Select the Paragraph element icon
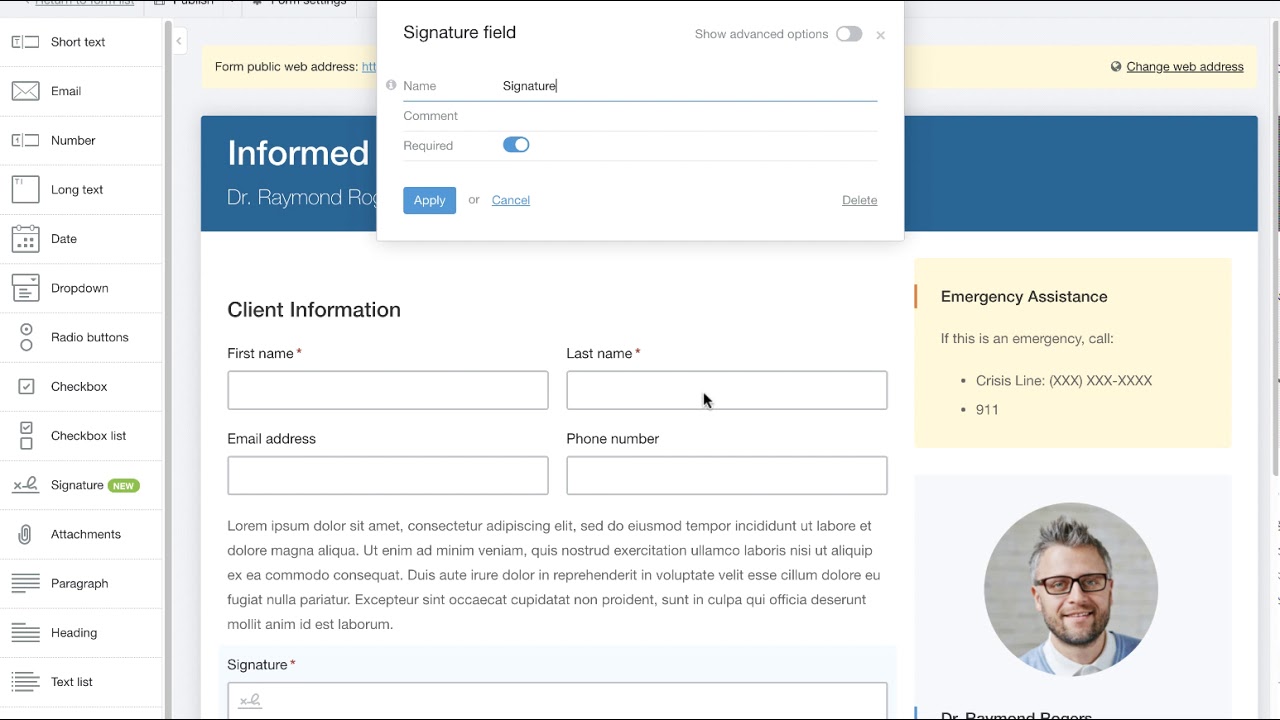This screenshot has width=1280, height=720. [26, 583]
